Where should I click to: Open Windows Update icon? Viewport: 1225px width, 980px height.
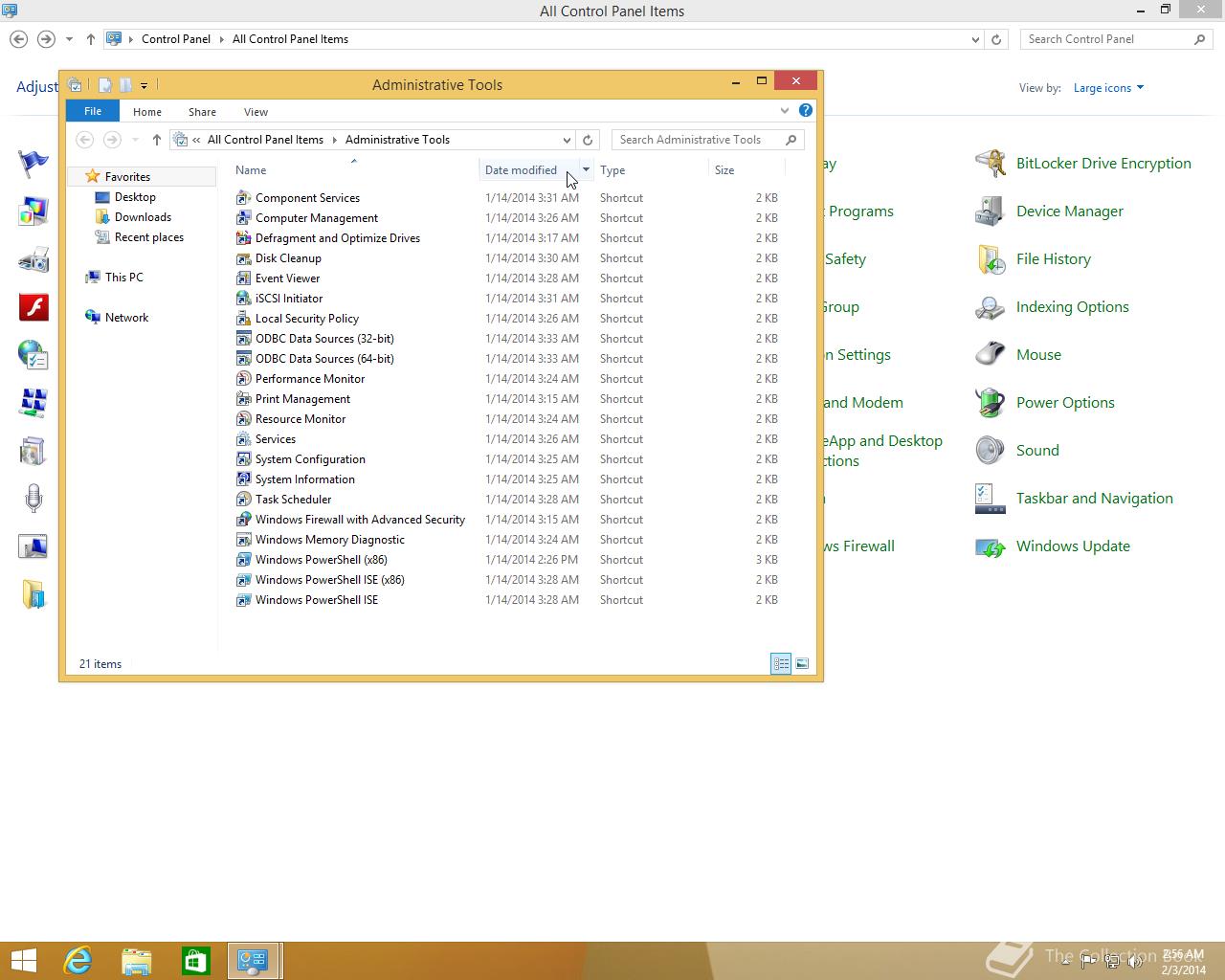tap(991, 546)
